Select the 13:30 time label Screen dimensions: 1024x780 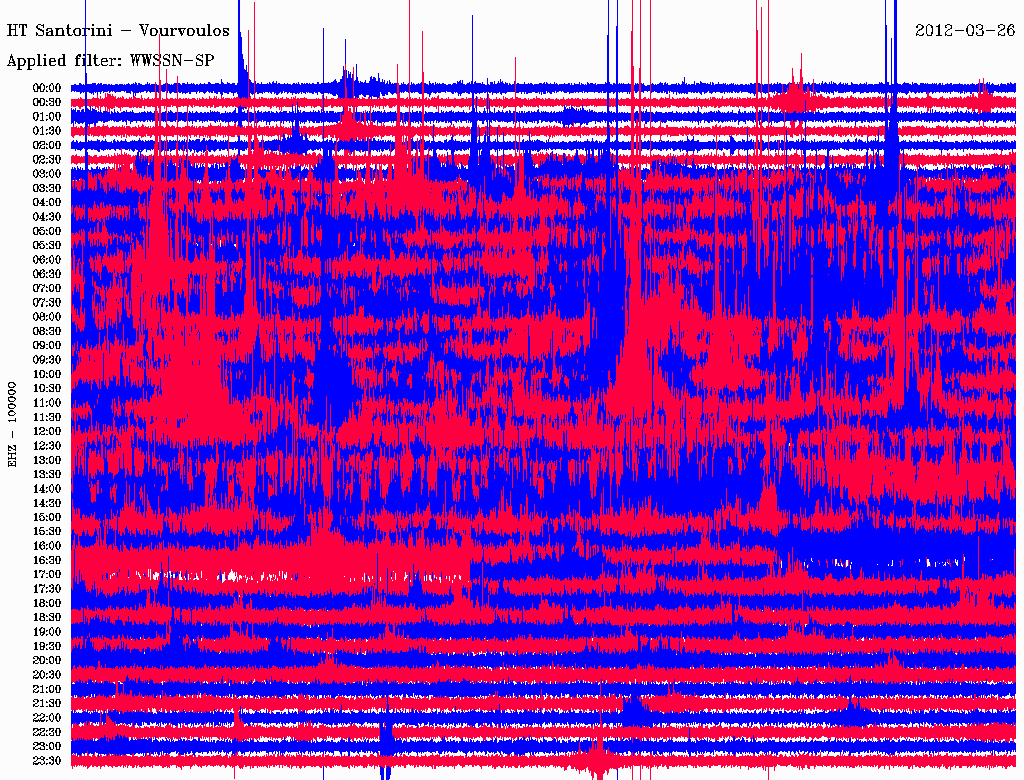coord(47,474)
